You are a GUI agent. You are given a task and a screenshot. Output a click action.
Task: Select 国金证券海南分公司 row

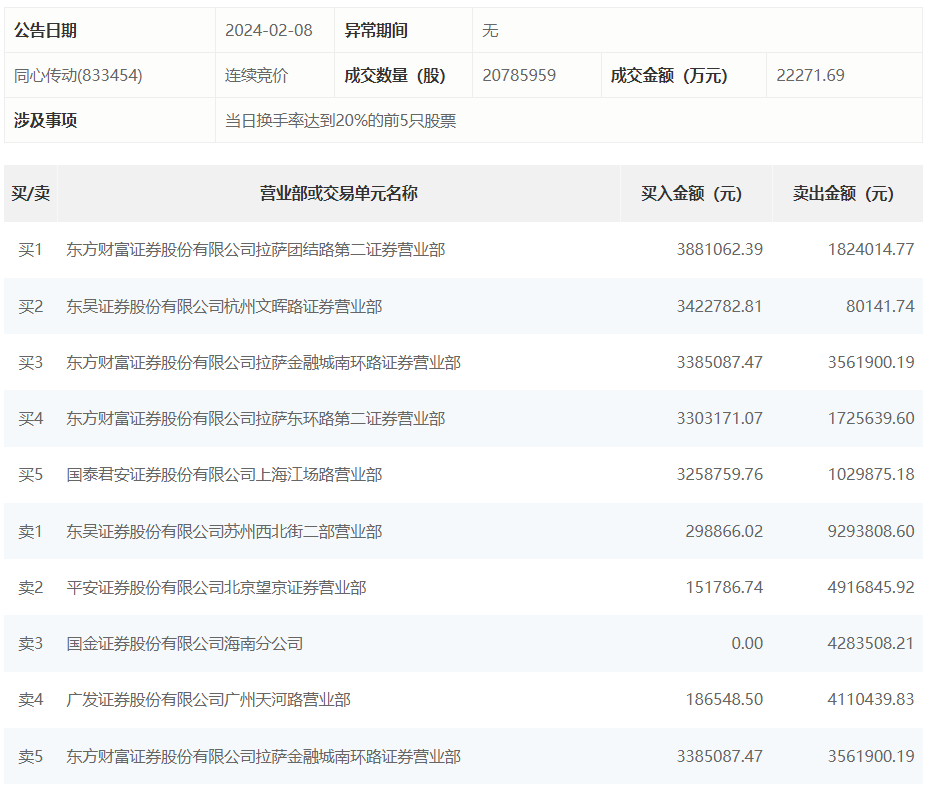[x=463, y=644]
